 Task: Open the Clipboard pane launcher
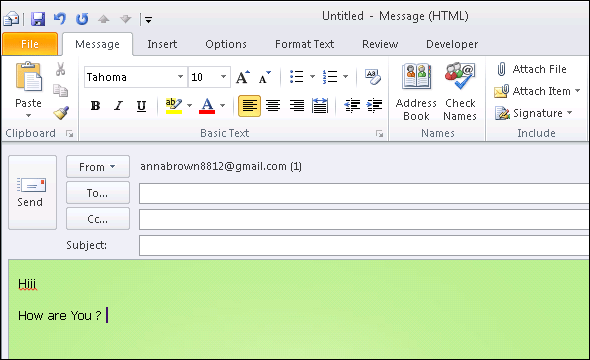tap(70, 134)
